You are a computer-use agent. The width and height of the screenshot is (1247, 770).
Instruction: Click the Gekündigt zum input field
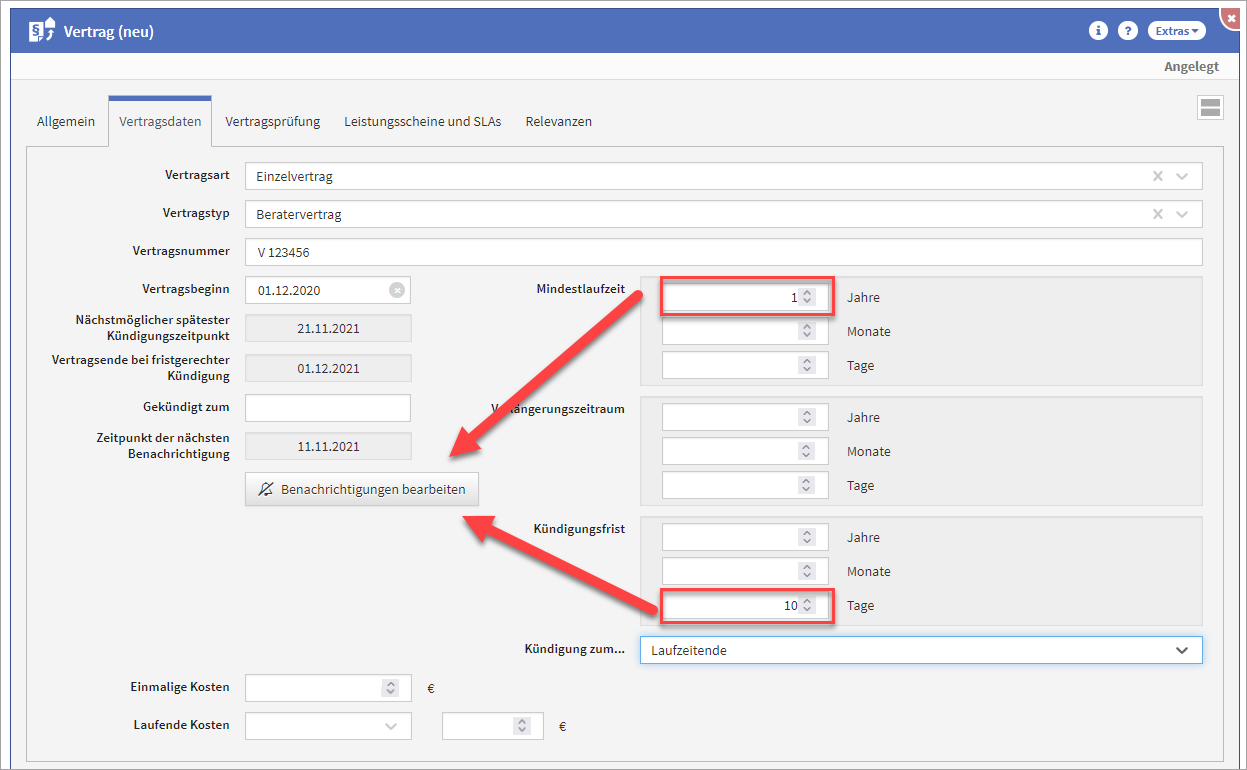328,408
